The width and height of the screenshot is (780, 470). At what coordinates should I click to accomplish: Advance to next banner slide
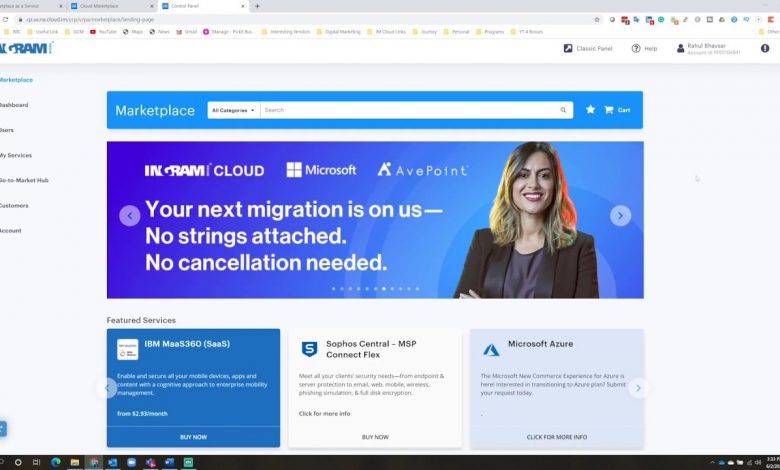(x=620, y=215)
